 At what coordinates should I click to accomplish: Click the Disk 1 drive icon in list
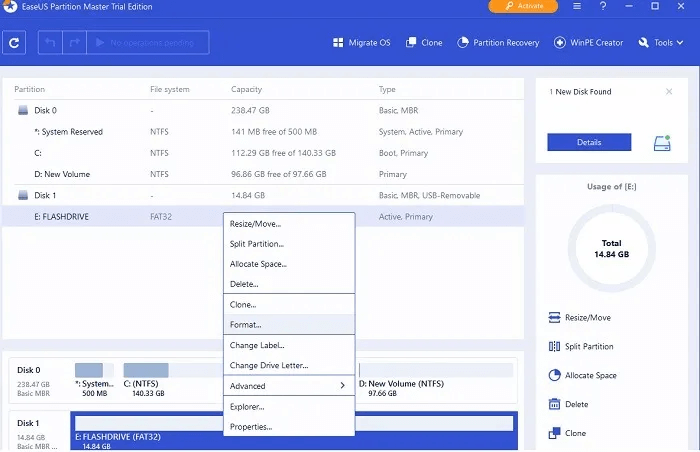pyautogui.click(x=23, y=195)
